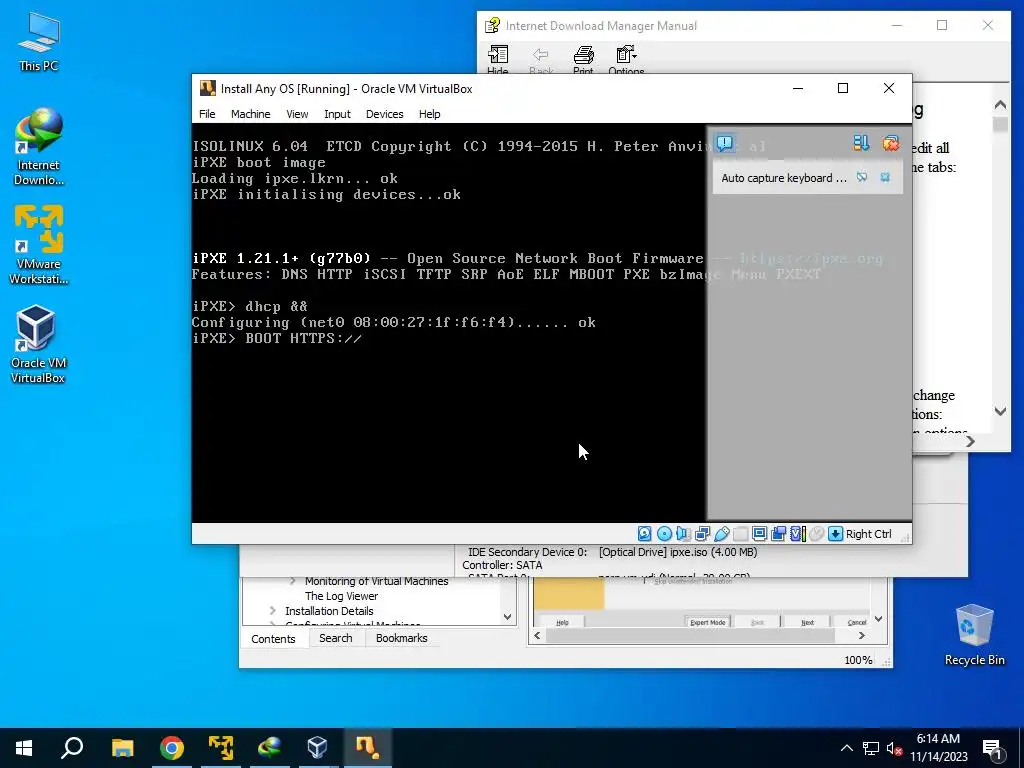Click the muted volume tray icon

click(x=894, y=748)
